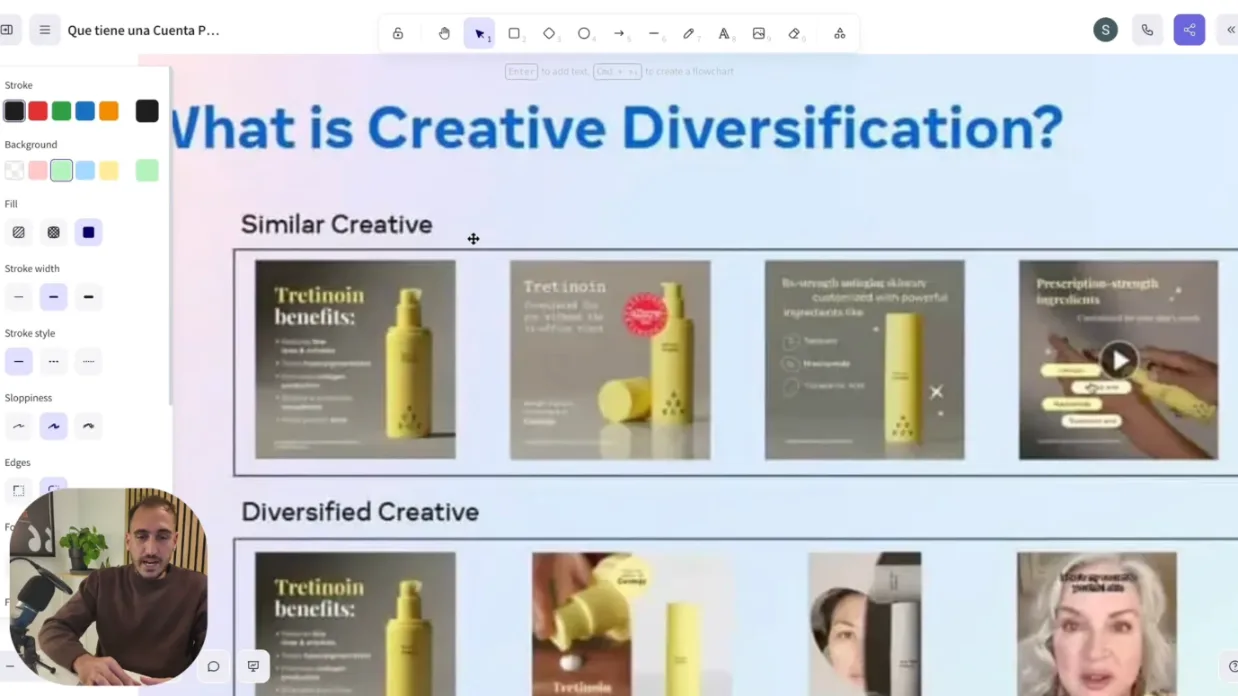This screenshot has height=696, width=1238.
Task: Select the Insert image tool
Action: 759,33
